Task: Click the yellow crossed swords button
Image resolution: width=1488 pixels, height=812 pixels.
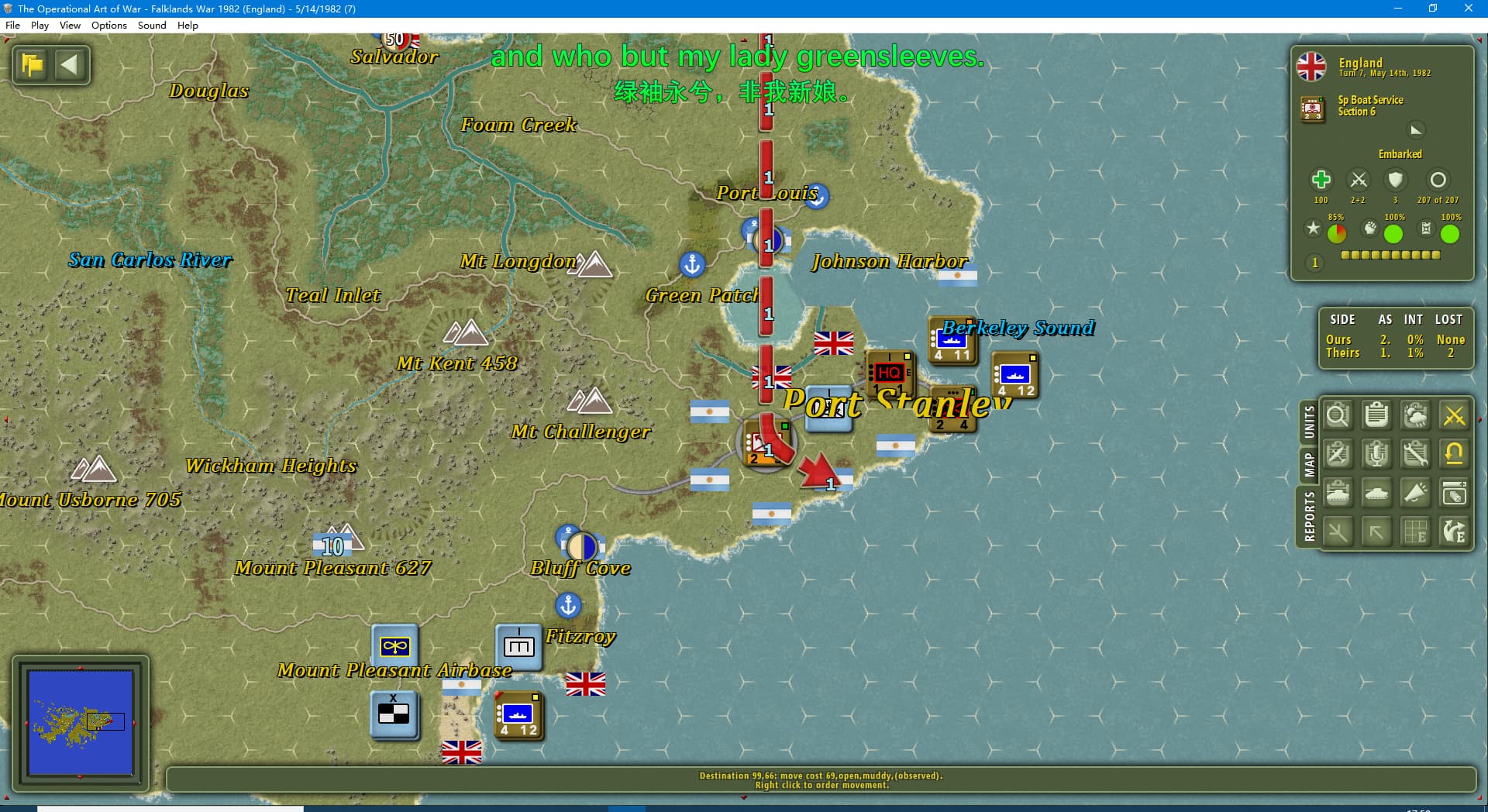Action: coord(1454,415)
